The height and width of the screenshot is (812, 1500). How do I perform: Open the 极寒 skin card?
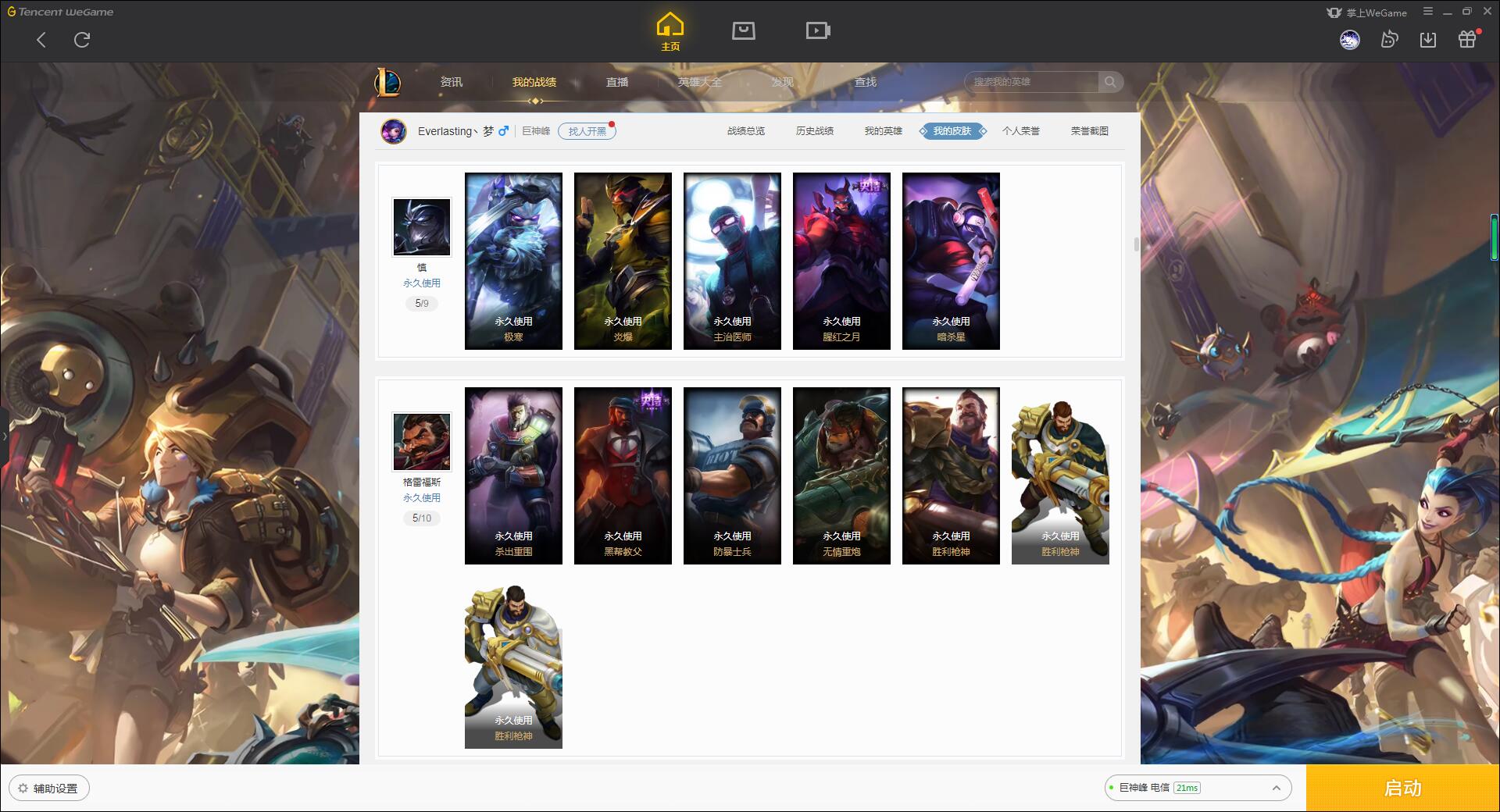[x=513, y=261]
